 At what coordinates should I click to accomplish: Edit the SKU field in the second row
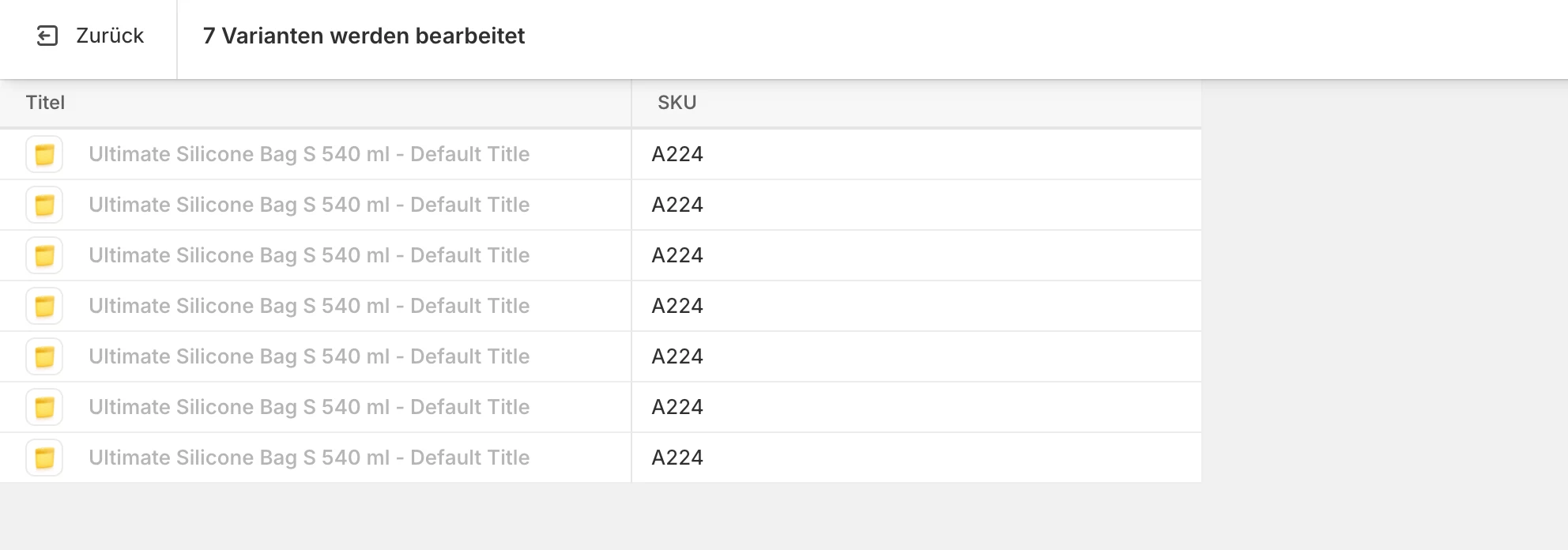(917, 205)
